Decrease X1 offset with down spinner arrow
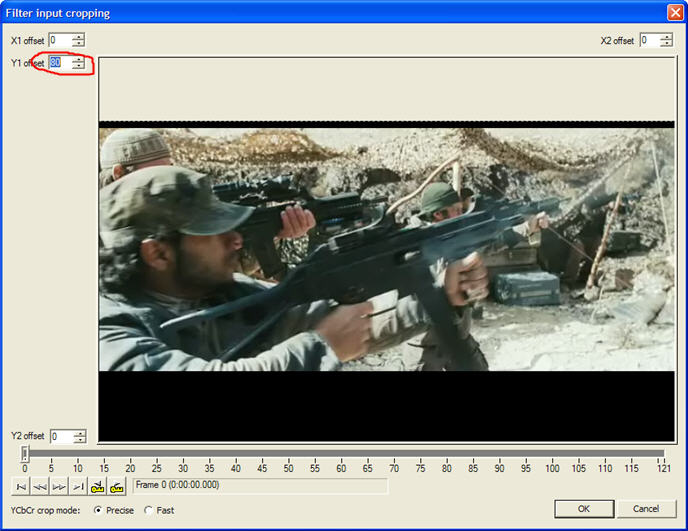 (x=79, y=43)
